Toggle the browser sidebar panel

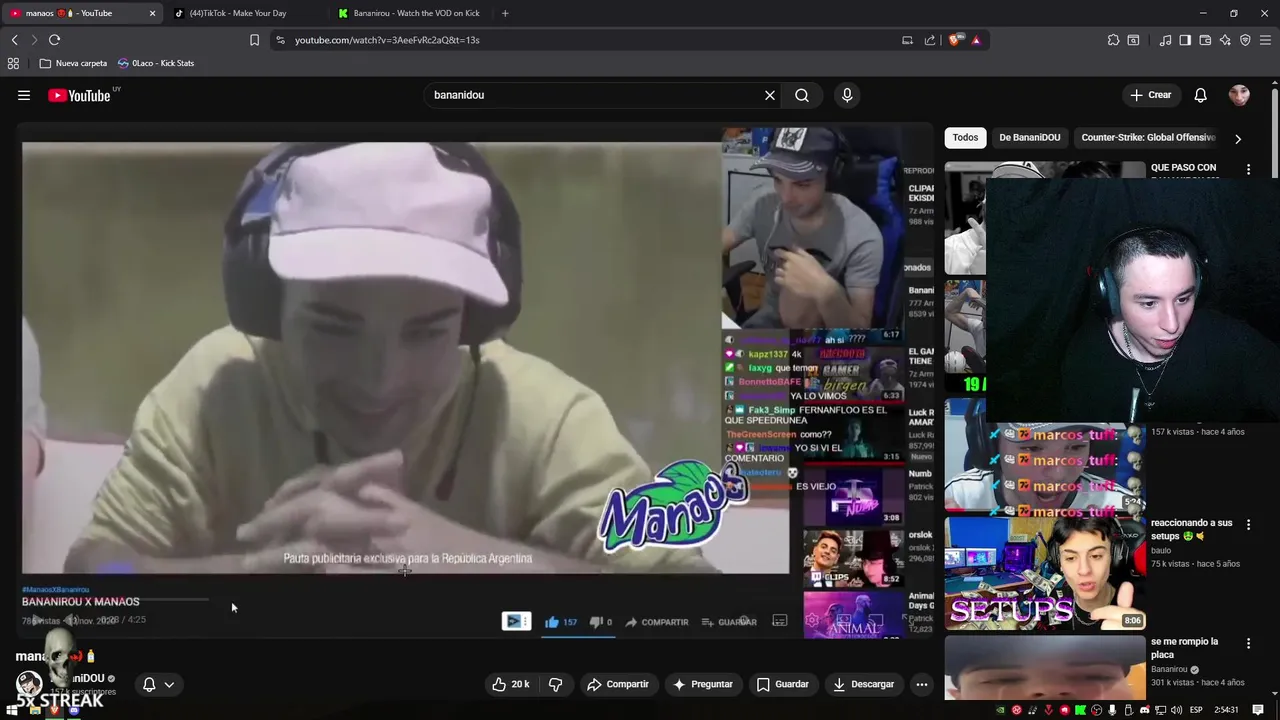1185,40
